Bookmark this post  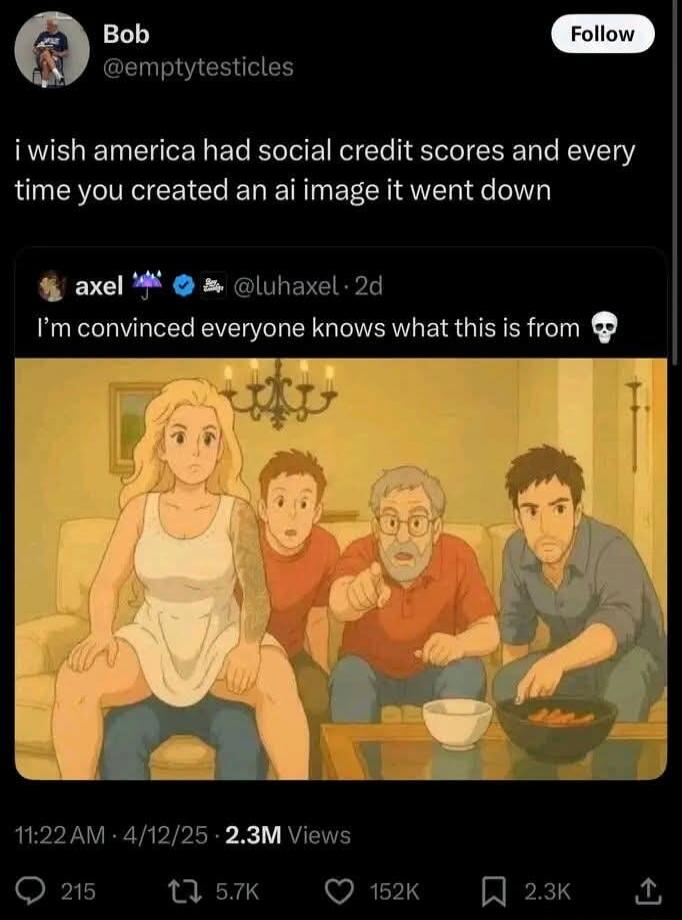point(491,892)
